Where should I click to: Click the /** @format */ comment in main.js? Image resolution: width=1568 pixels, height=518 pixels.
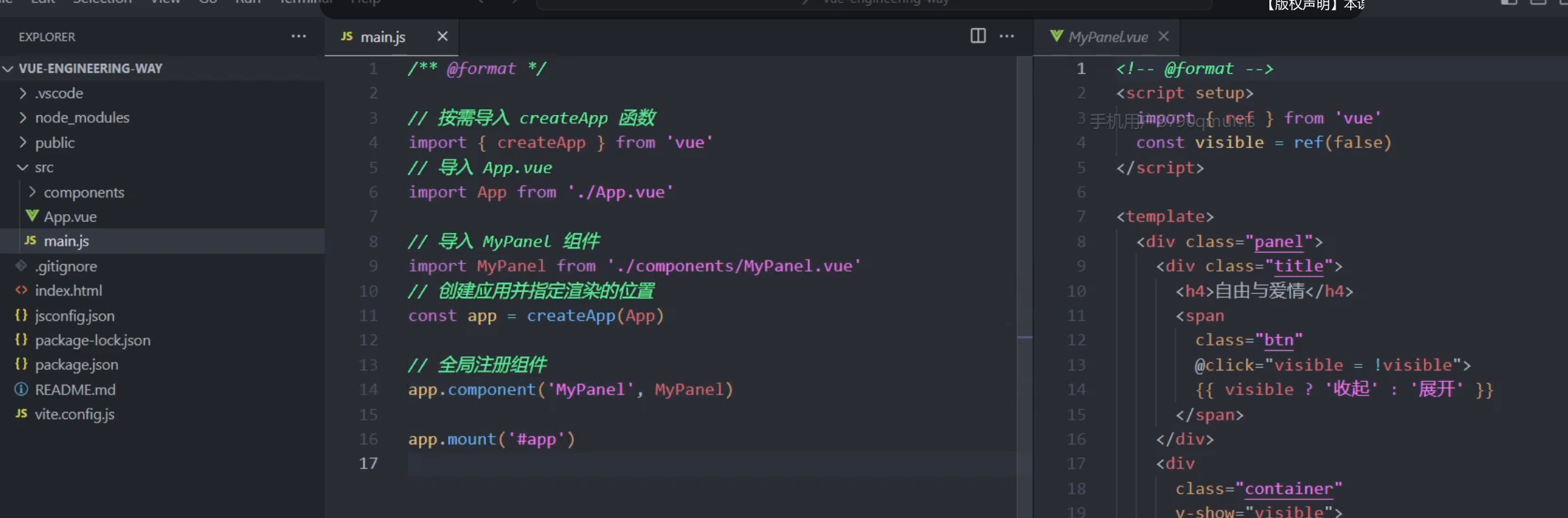(x=477, y=69)
